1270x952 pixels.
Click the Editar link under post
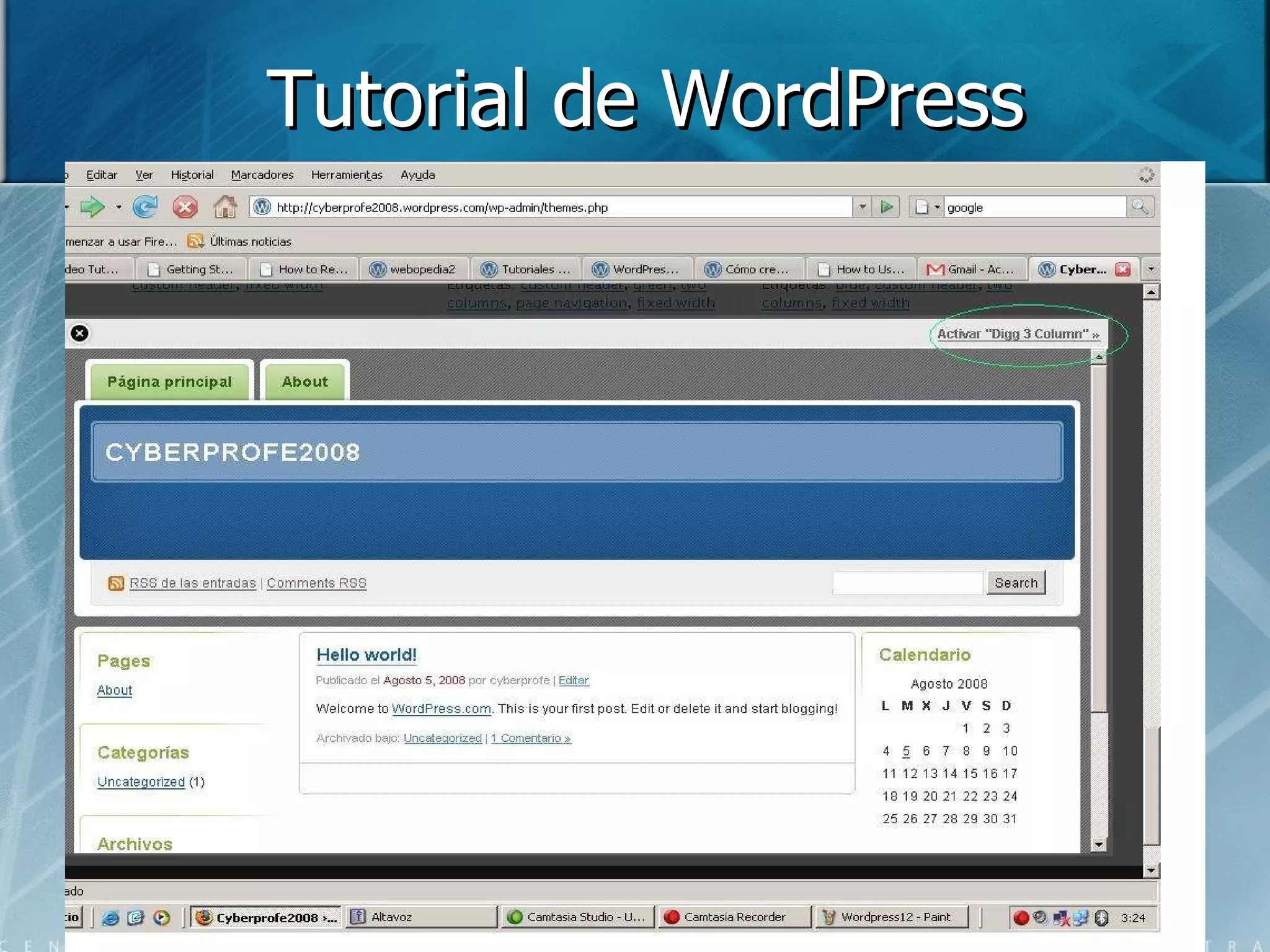pyautogui.click(x=574, y=681)
